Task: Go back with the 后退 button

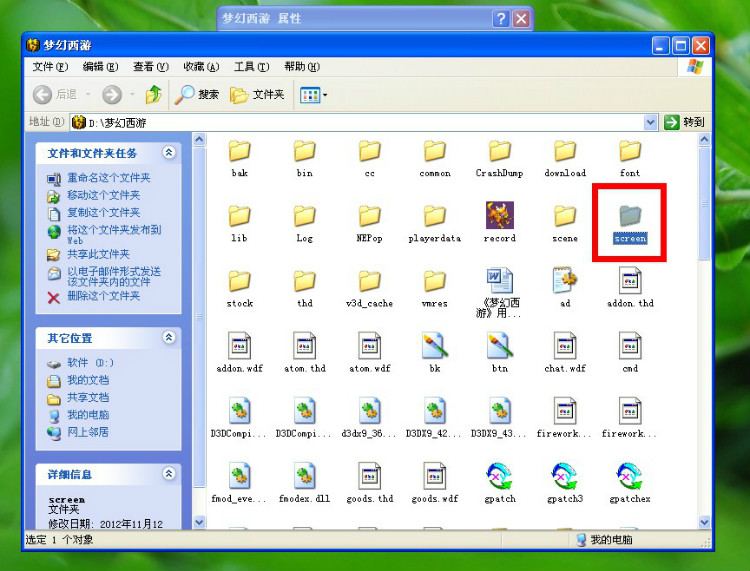Action: 55,94
